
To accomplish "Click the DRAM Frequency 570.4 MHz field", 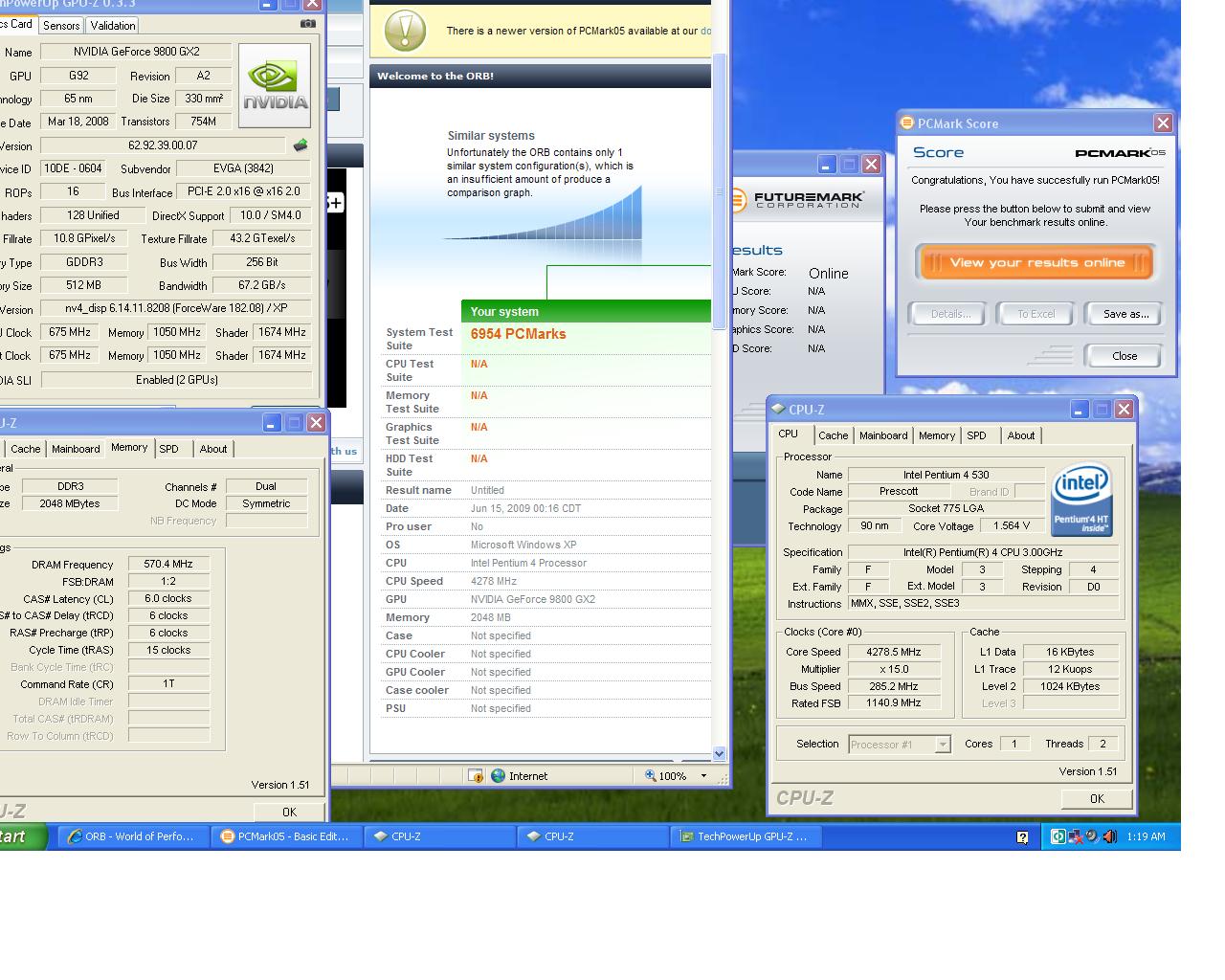I will [x=168, y=565].
